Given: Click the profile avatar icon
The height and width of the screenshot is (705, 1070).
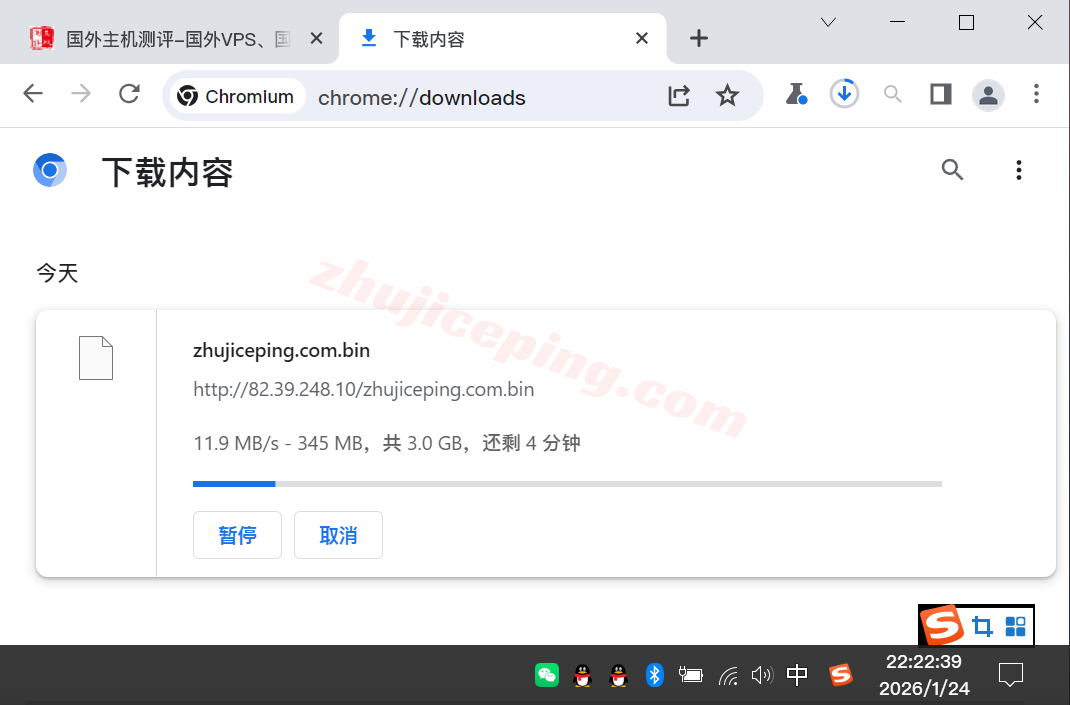Looking at the screenshot, I should point(988,95).
